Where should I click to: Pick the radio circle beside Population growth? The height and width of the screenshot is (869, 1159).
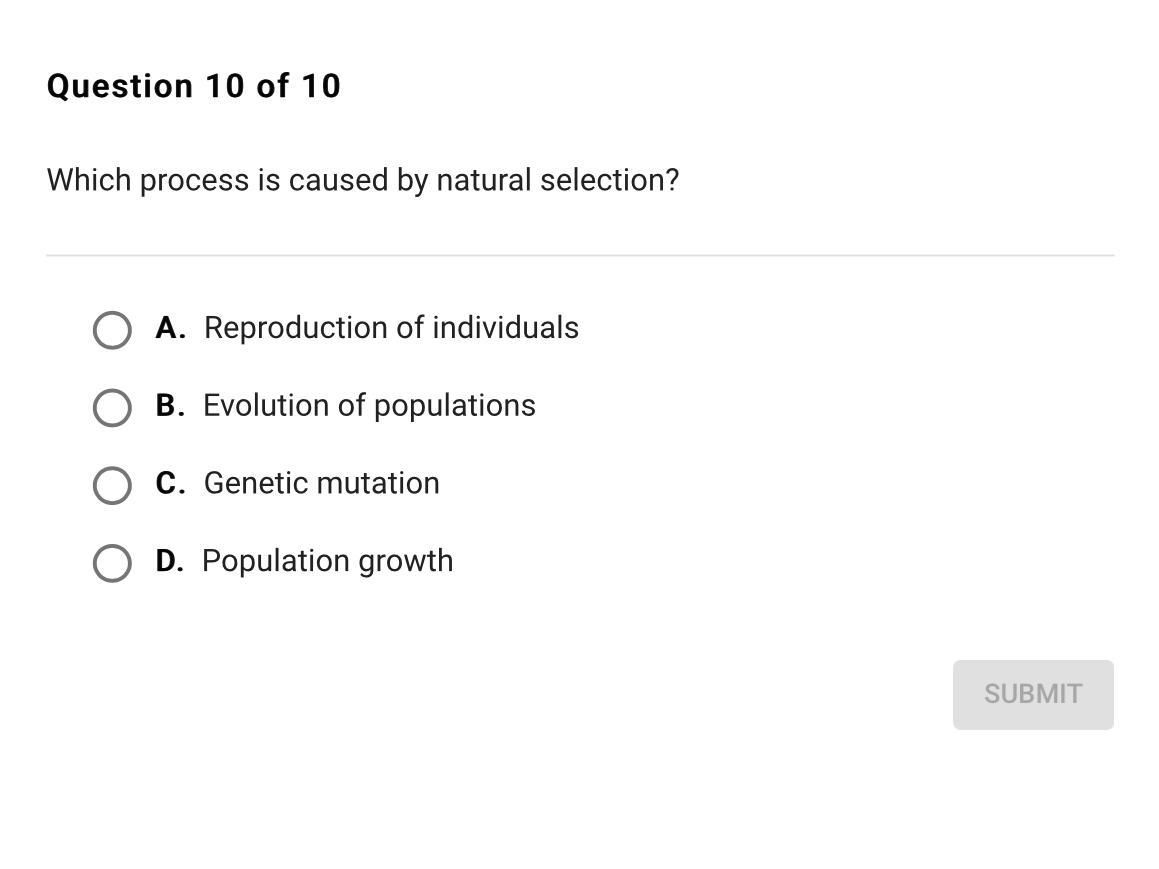tap(112, 563)
